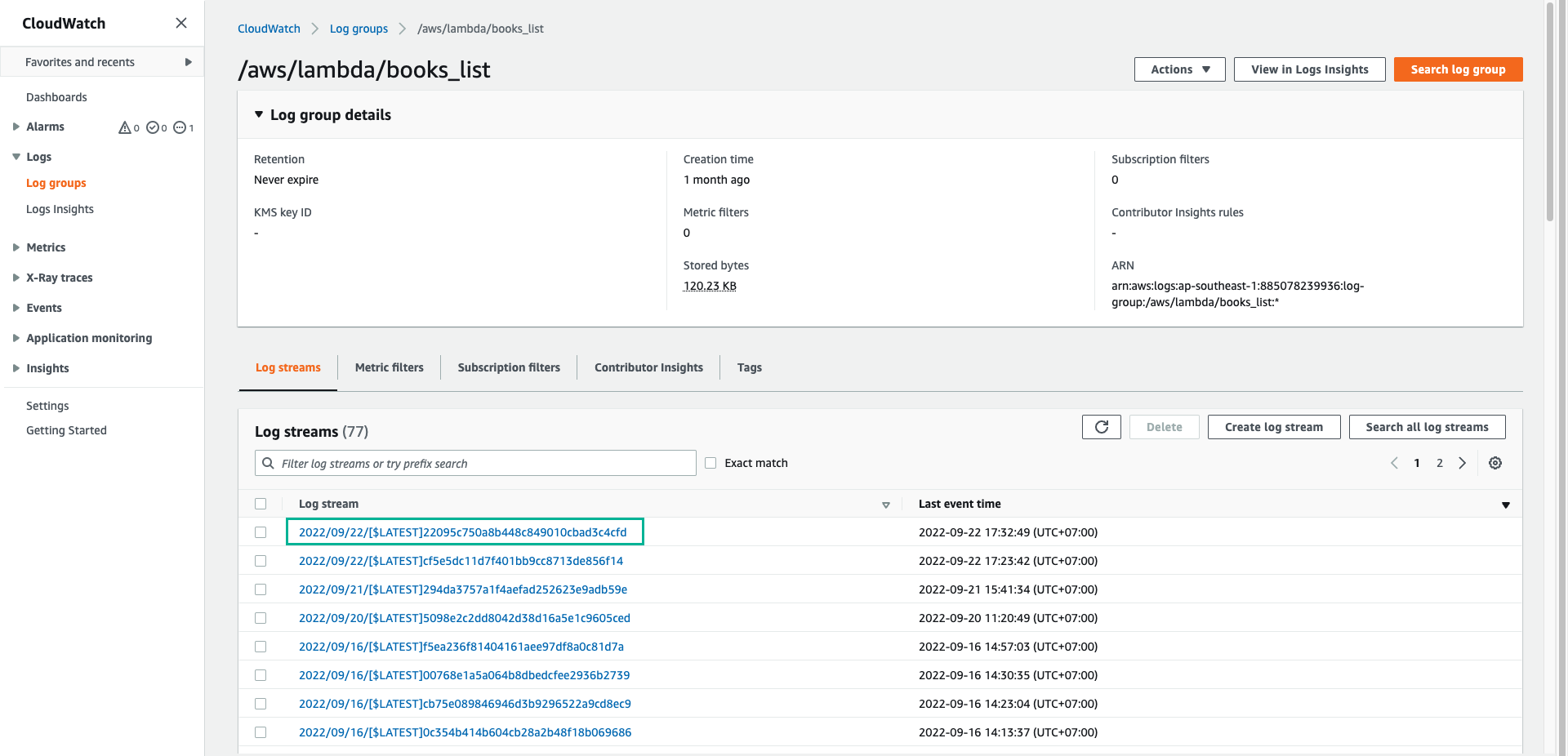Focus the Filter log streams search field

pyautogui.click(x=475, y=463)
